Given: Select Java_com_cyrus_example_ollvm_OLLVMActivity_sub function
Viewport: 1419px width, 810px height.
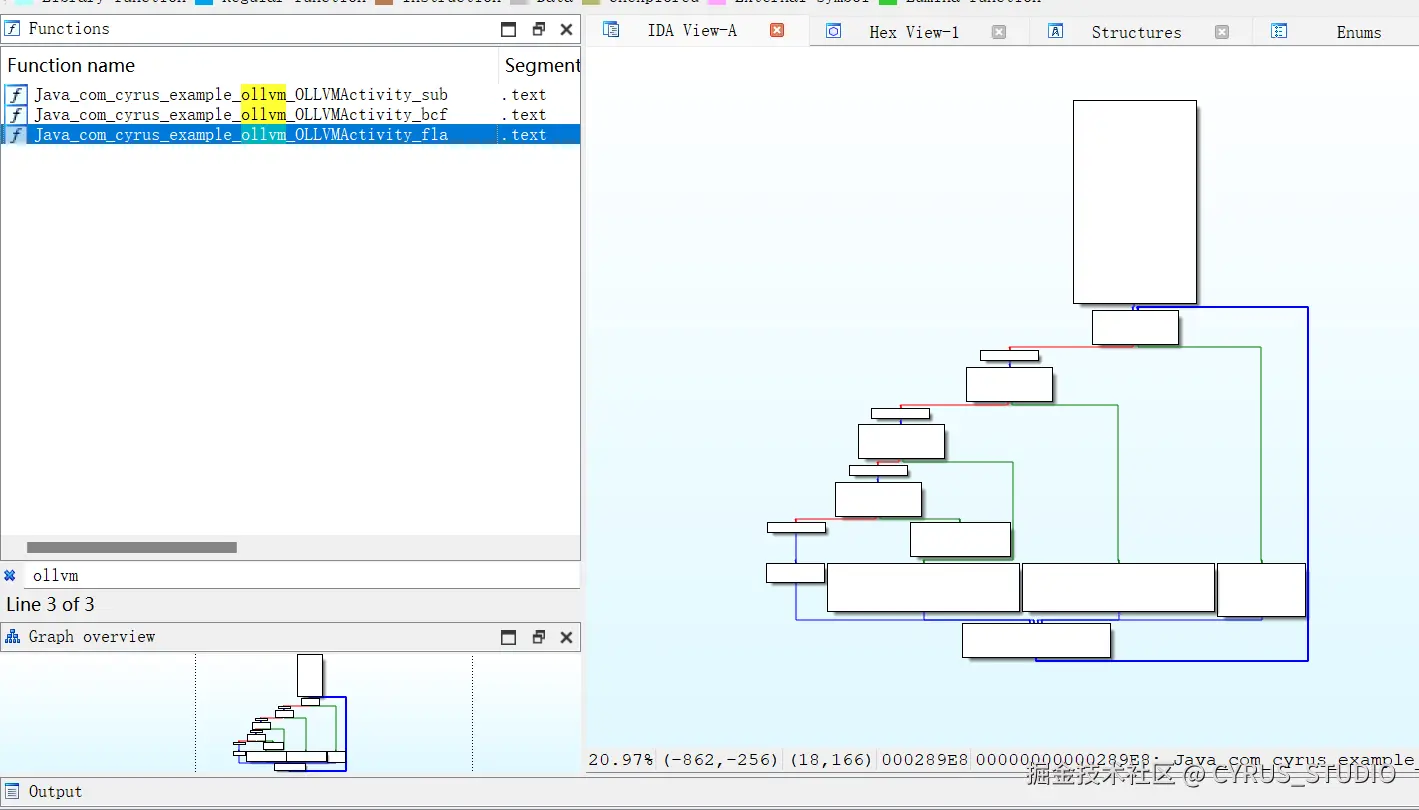Looking at the screenshot, I should tap(241, 95).
